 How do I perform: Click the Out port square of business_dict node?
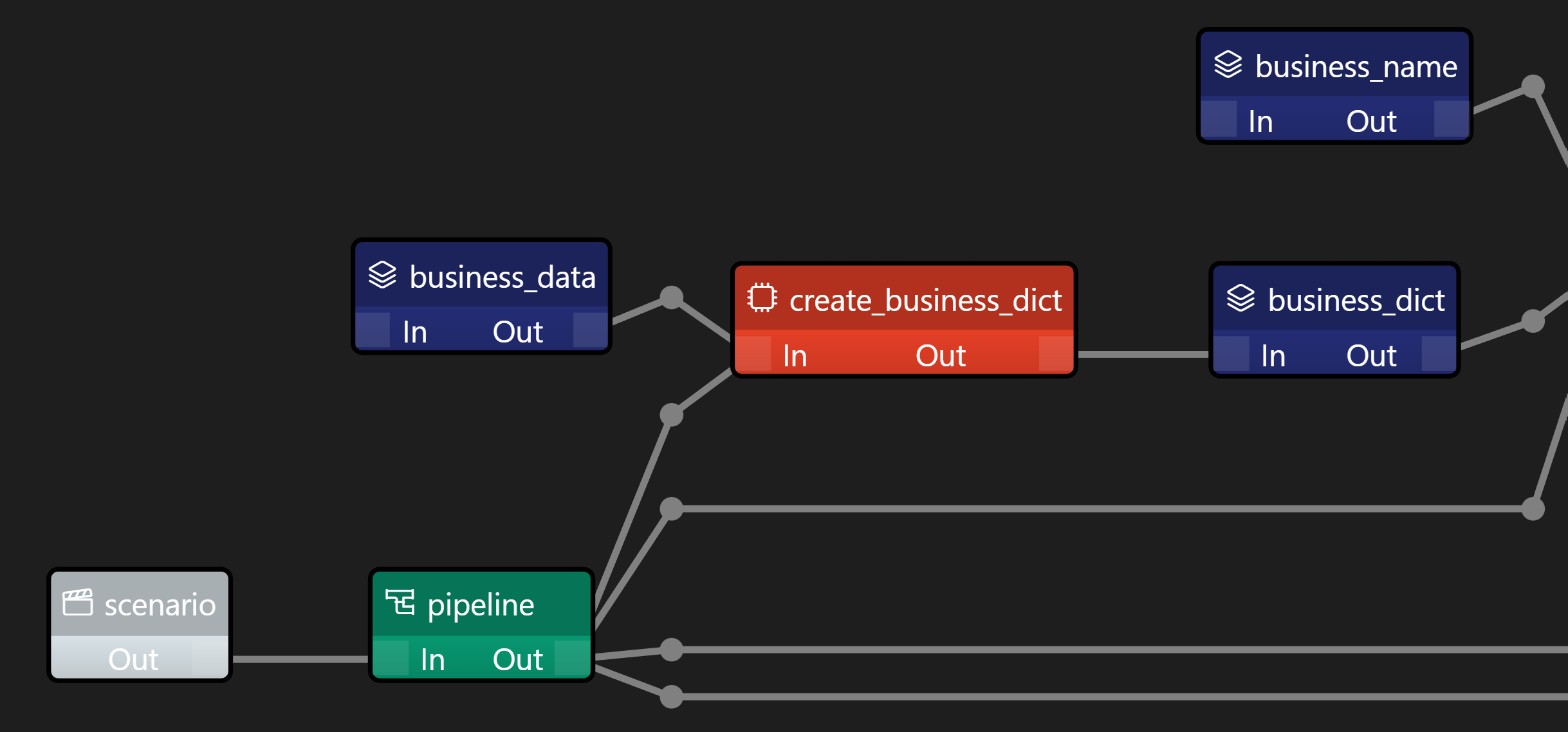coord(1439,353)
